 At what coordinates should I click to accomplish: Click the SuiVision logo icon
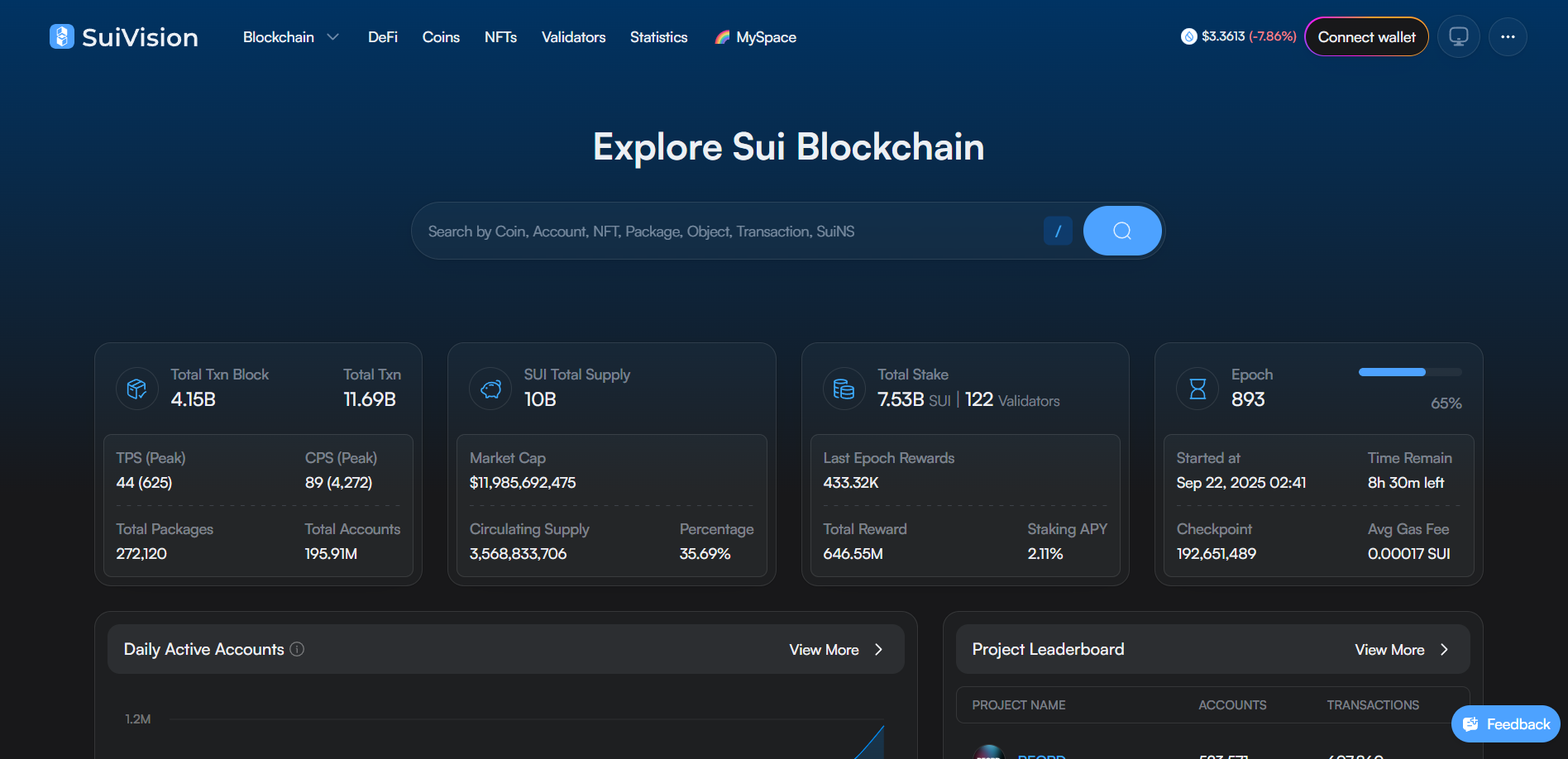coord(62,36)
